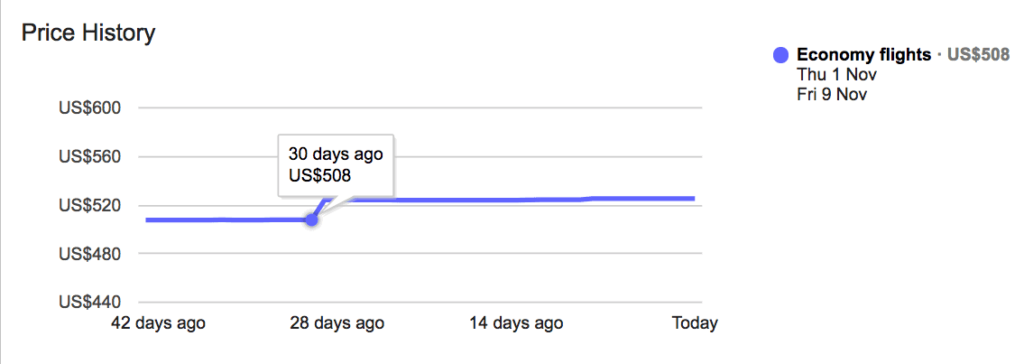Select the 30 days ago data point
The width and height of the screenshot is (1024, 364).
pos(312,220)
